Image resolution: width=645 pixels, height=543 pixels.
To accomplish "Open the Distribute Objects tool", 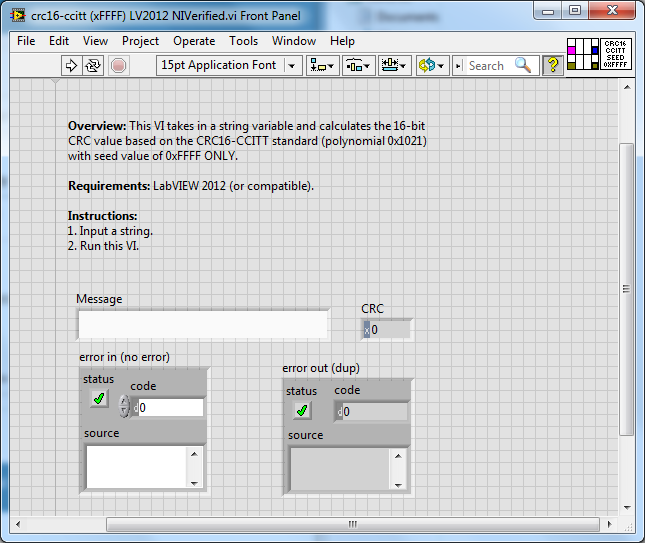I will (359, 65).
